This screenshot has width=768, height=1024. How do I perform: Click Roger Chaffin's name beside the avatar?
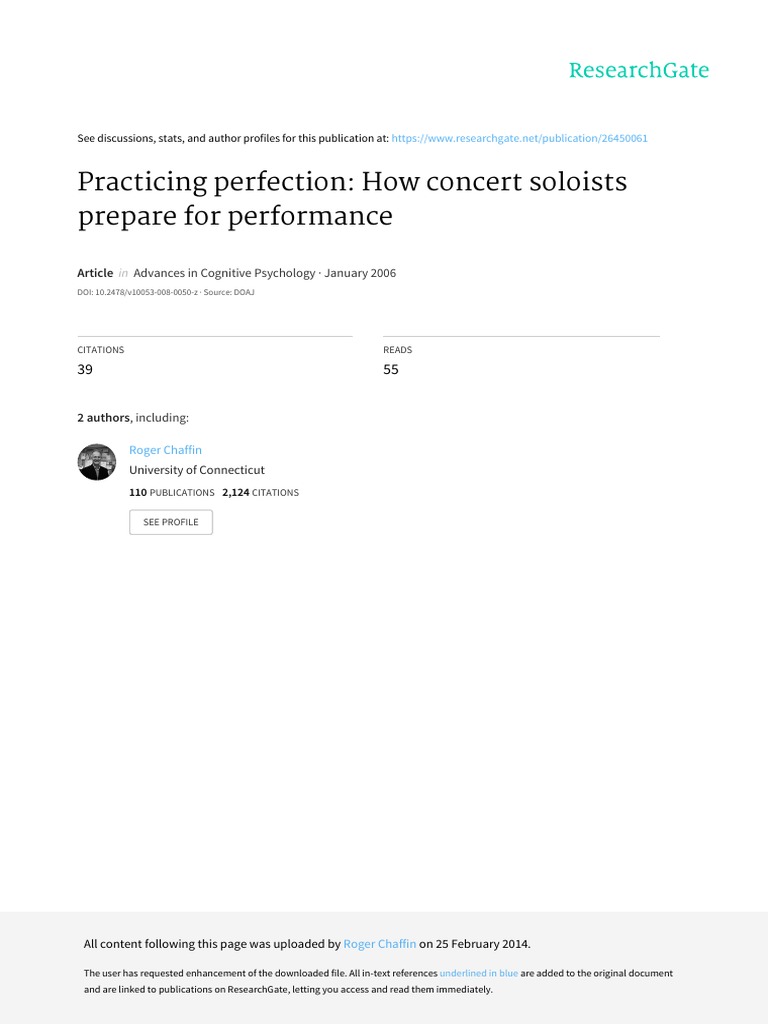165,450
